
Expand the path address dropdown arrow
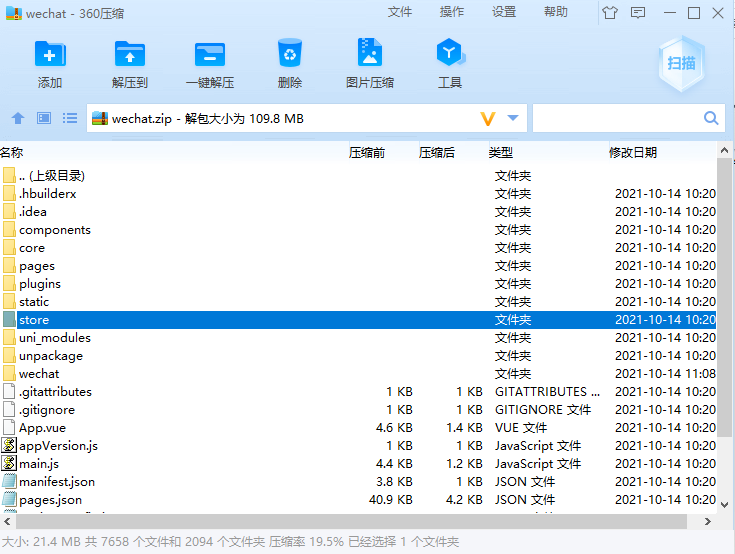(x=514, y=118)
